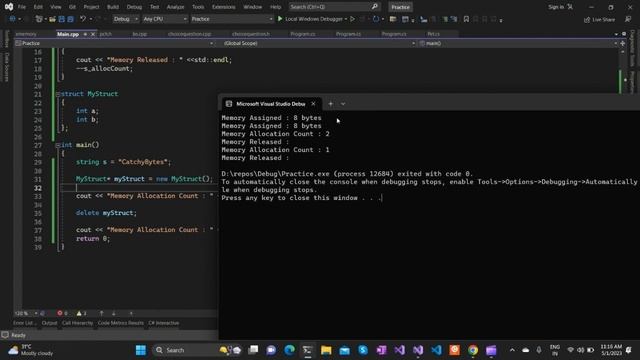This screenshot has width=640, height=360.
Task: Open the Output panel tab
Action: click(49, 323)
